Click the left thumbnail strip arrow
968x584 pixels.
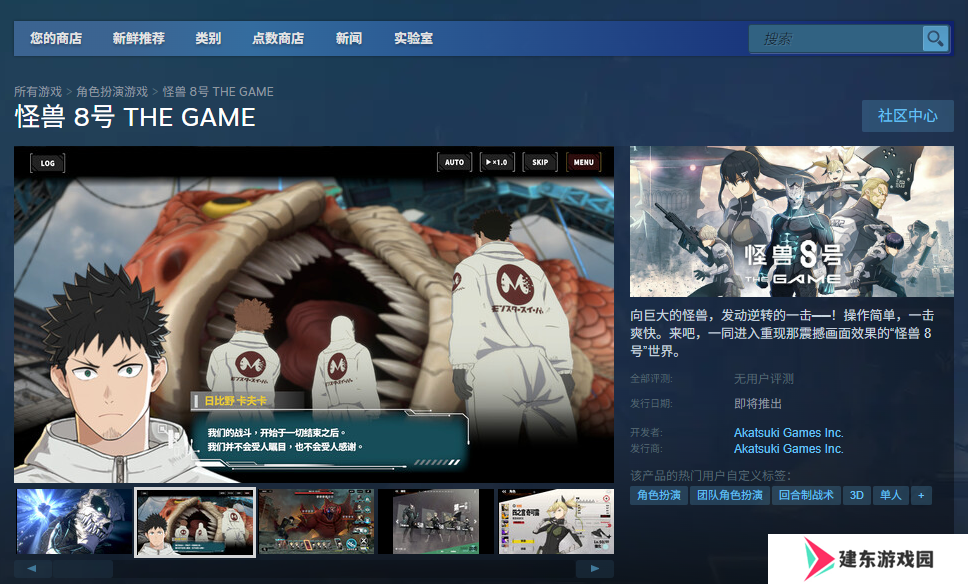pyautogui.click(x=32, y=569)
